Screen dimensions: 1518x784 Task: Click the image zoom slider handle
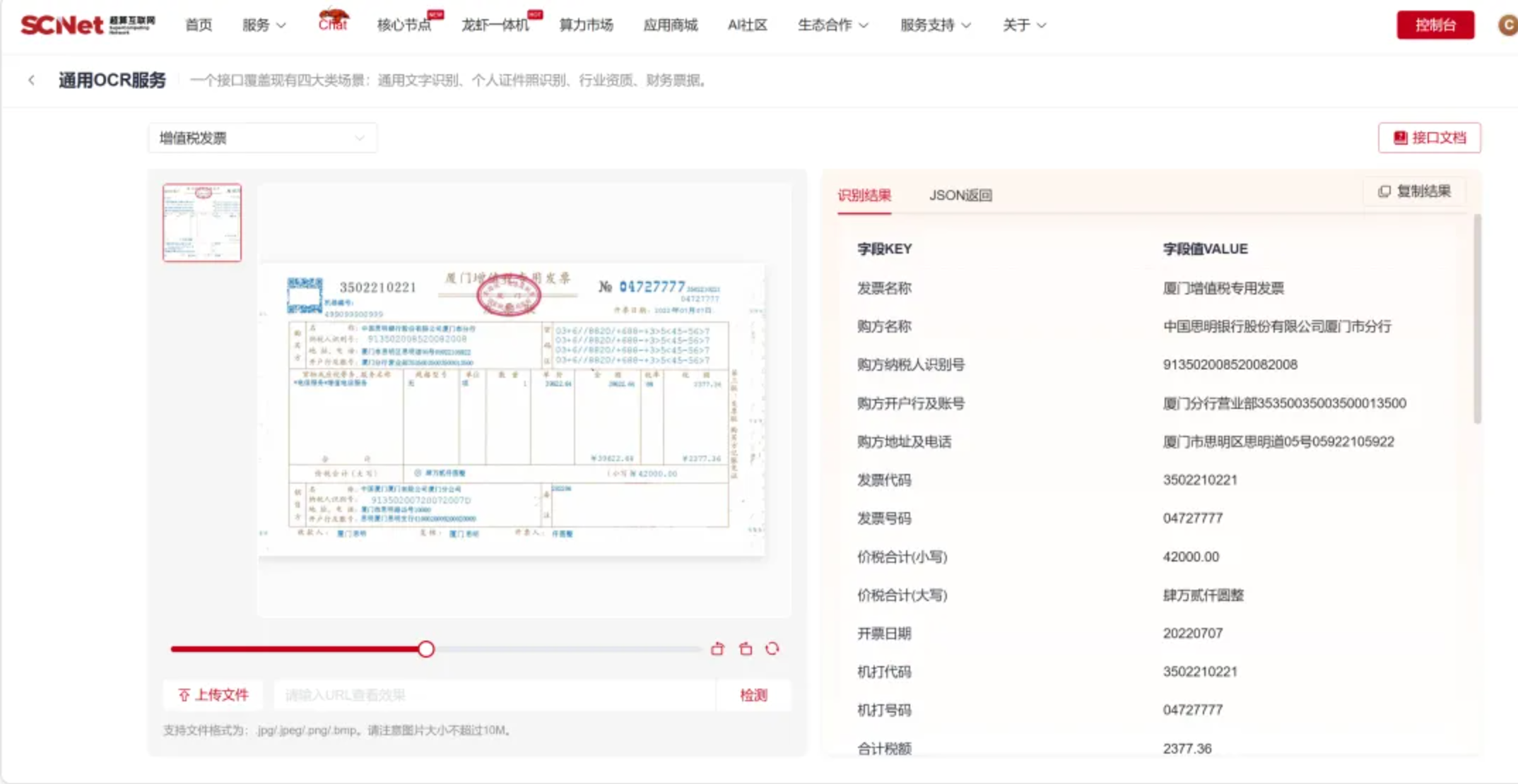[x=426, y=649]
